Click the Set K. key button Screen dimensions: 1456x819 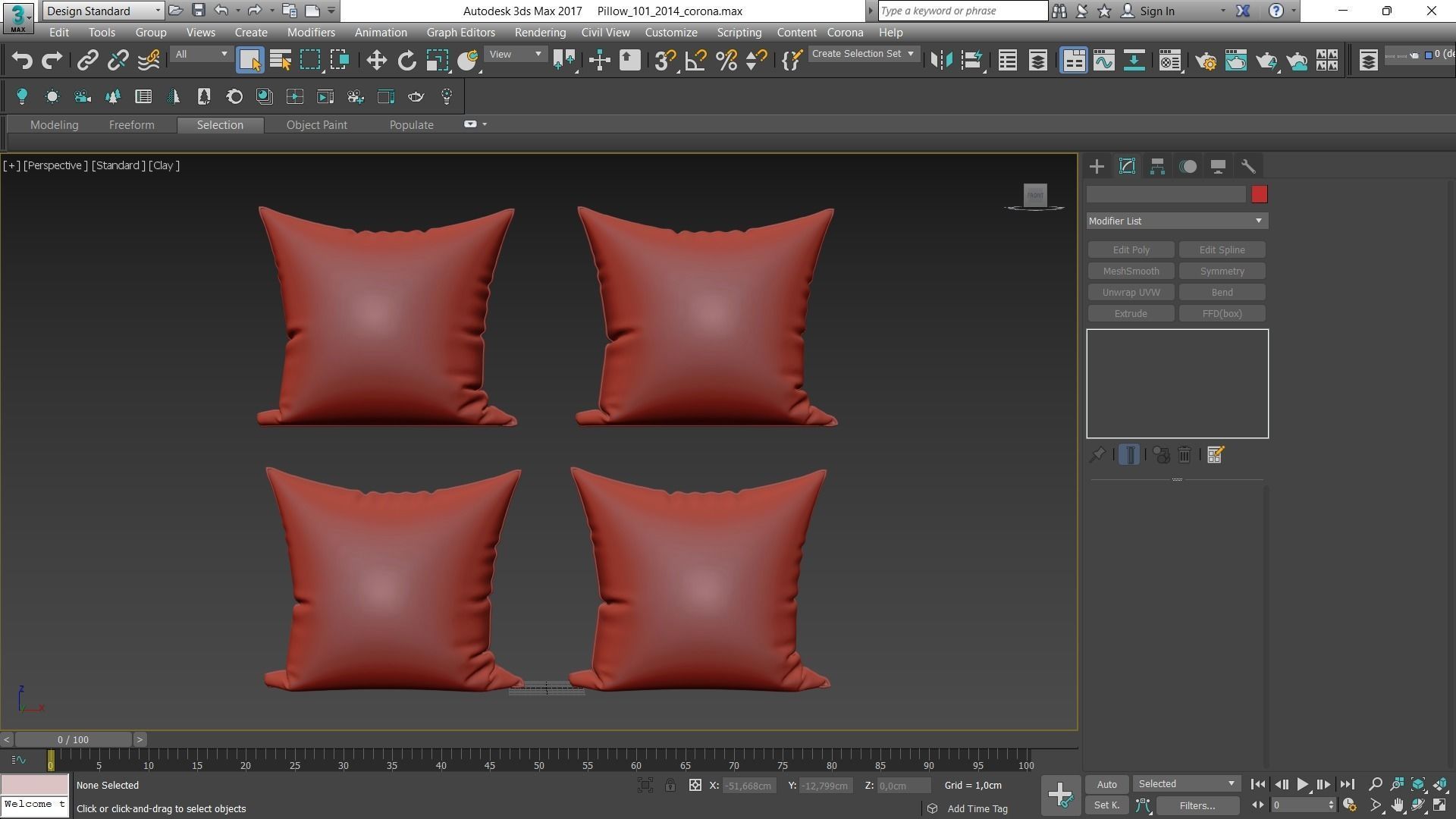click(1106, 805)
